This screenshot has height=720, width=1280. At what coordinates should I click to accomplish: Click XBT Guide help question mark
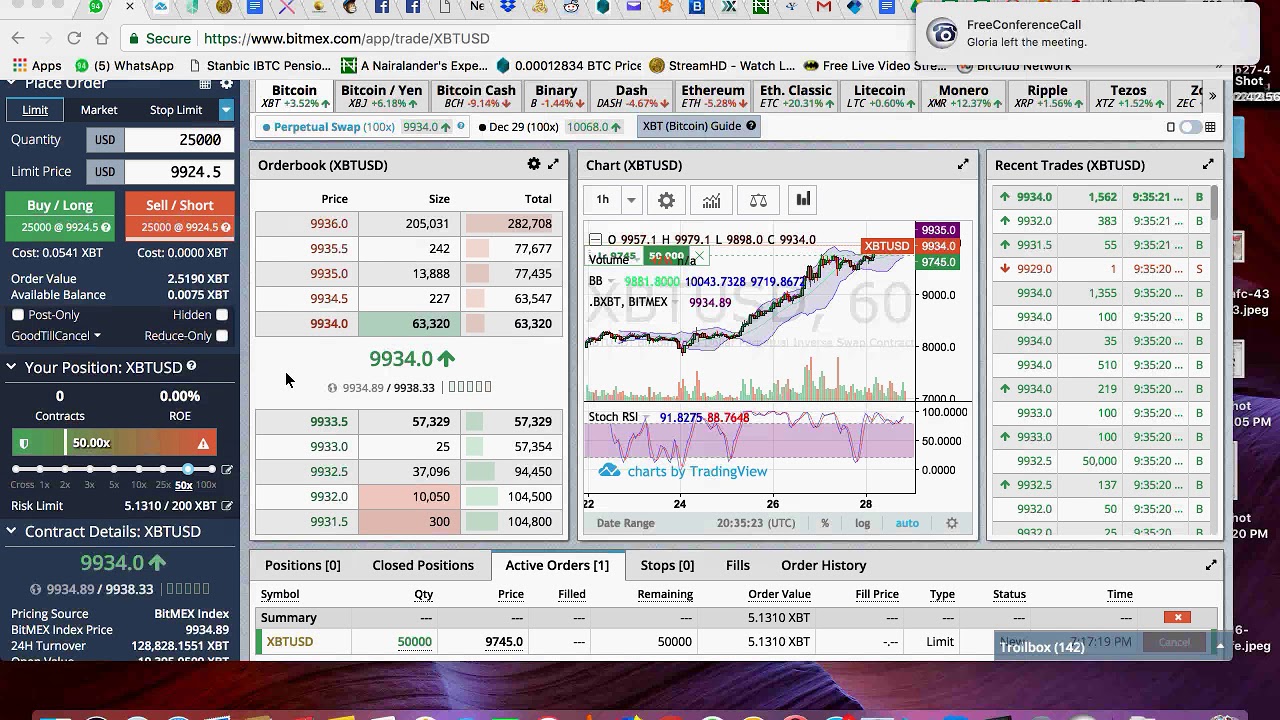coord(751,126)
